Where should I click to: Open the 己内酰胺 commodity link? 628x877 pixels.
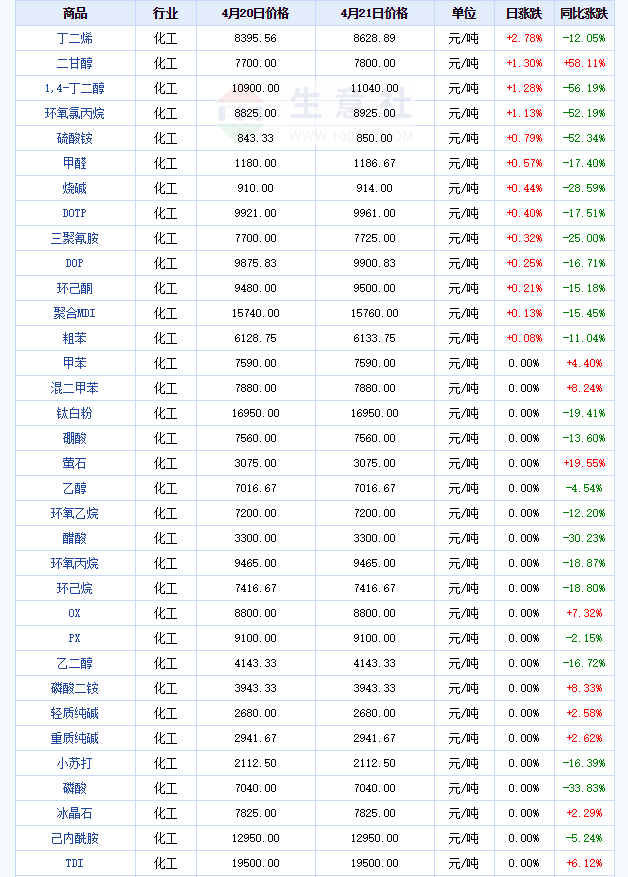pos(75,838)
